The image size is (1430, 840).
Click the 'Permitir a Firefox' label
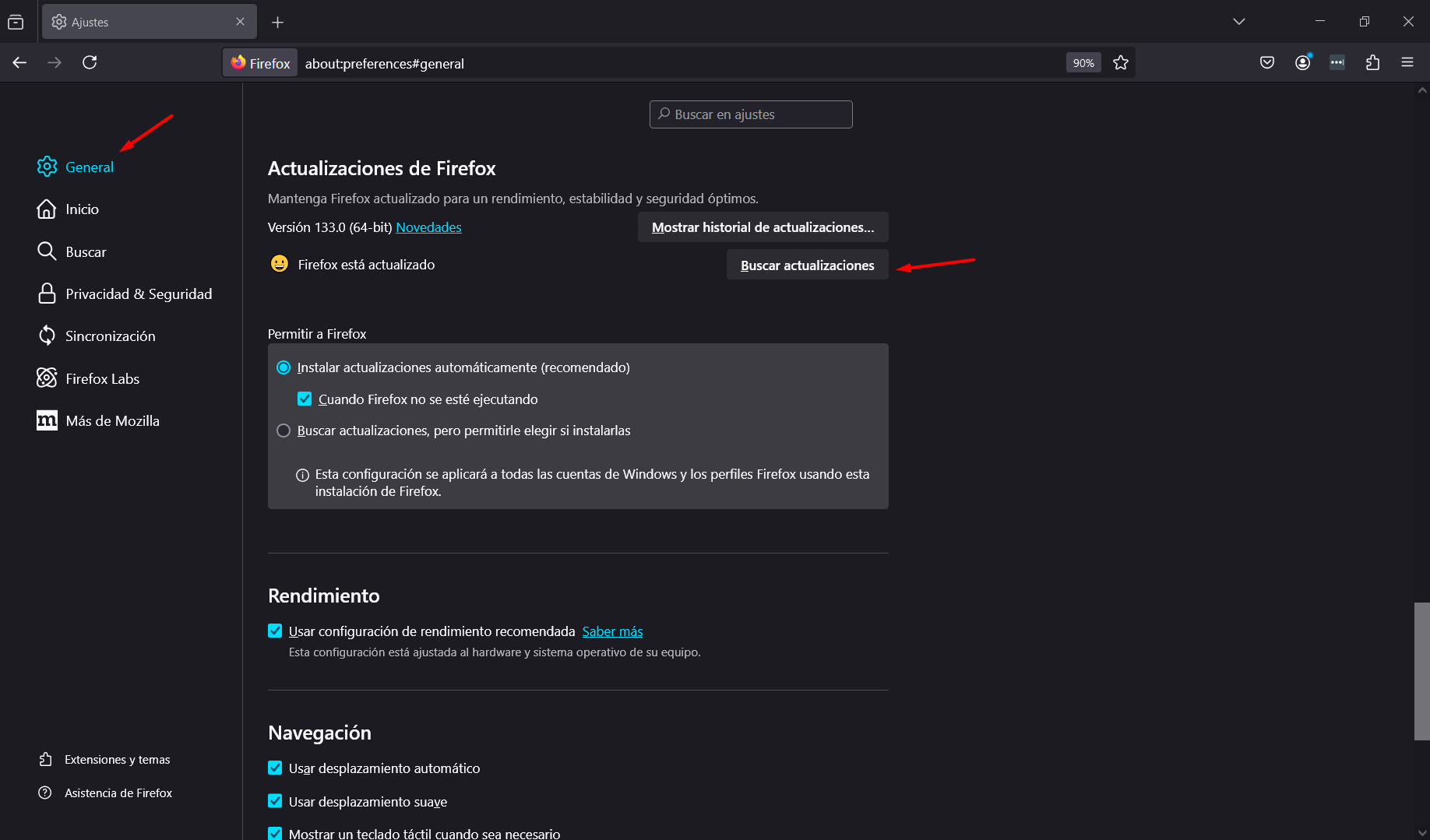(x=317, y=334)
